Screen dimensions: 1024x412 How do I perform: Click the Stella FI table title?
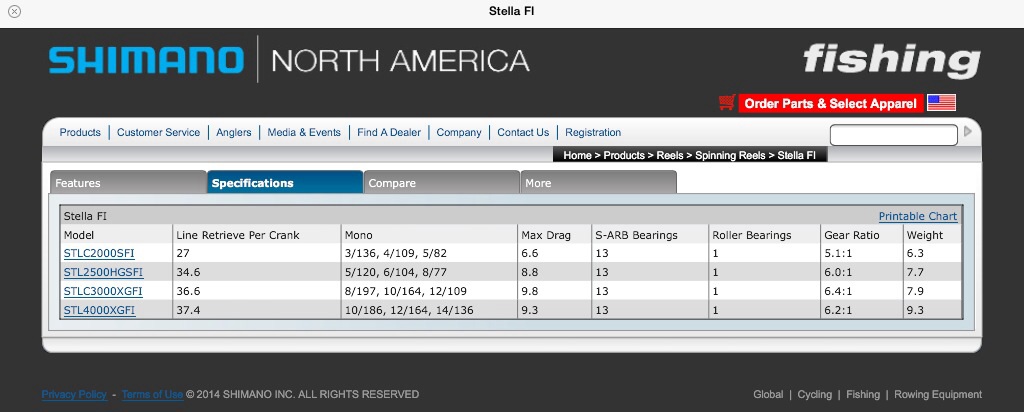pos(85,216)
